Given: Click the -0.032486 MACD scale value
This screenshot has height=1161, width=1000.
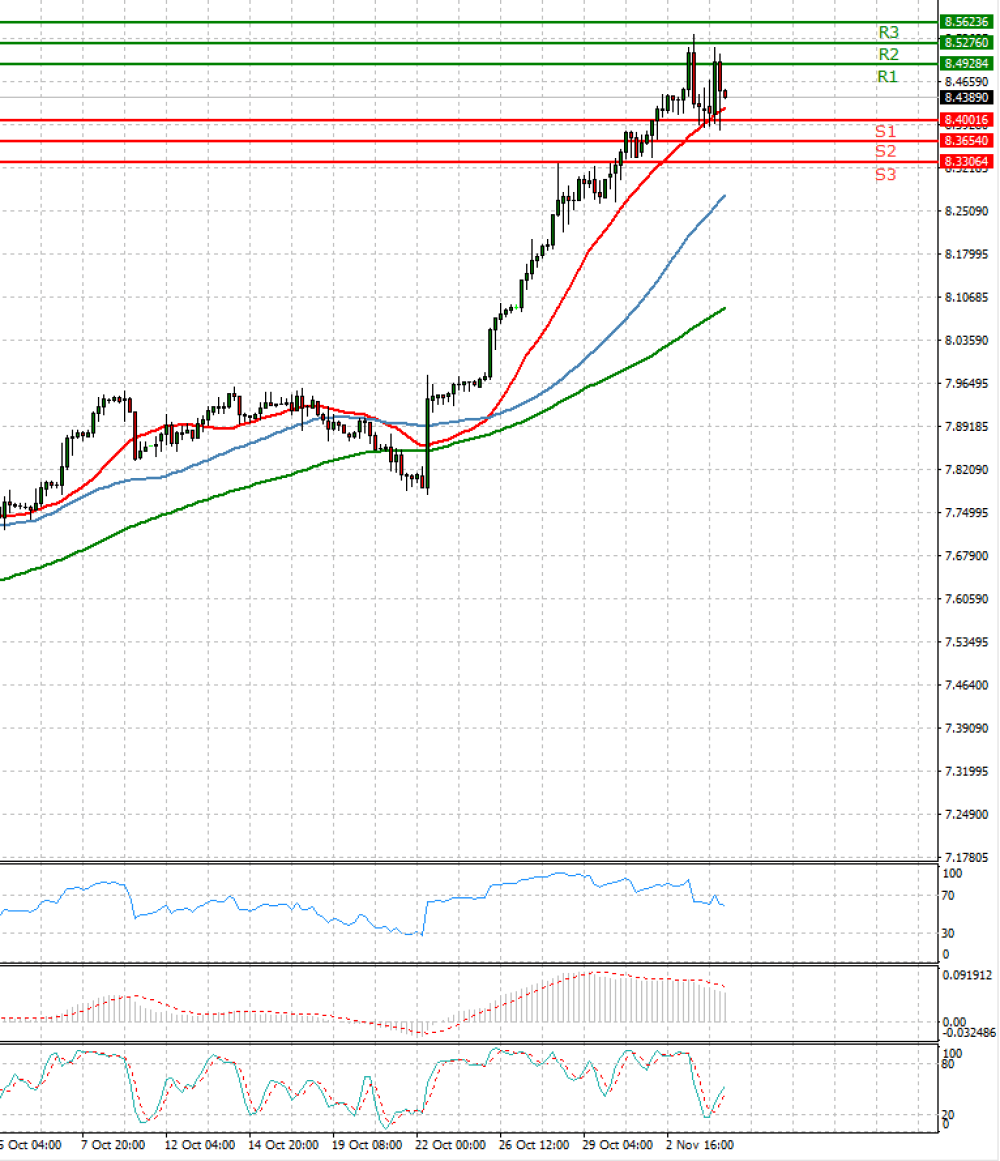Looking at the screenshot, I should coord(970,1032).
